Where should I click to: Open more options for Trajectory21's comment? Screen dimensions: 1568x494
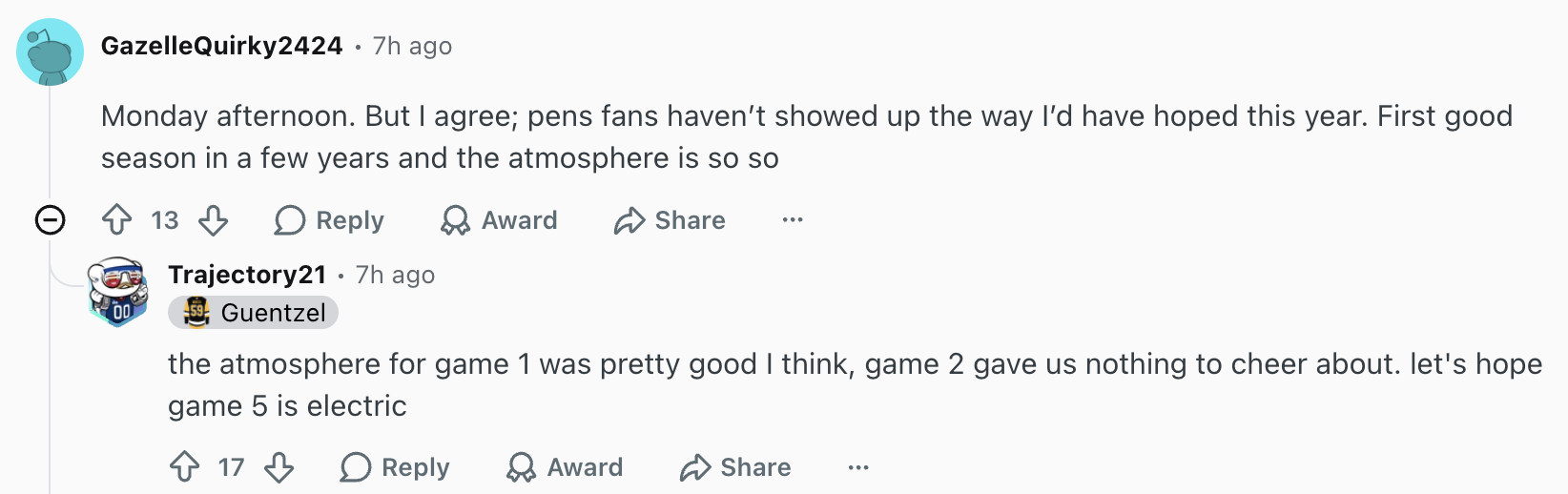pos(858,467)
